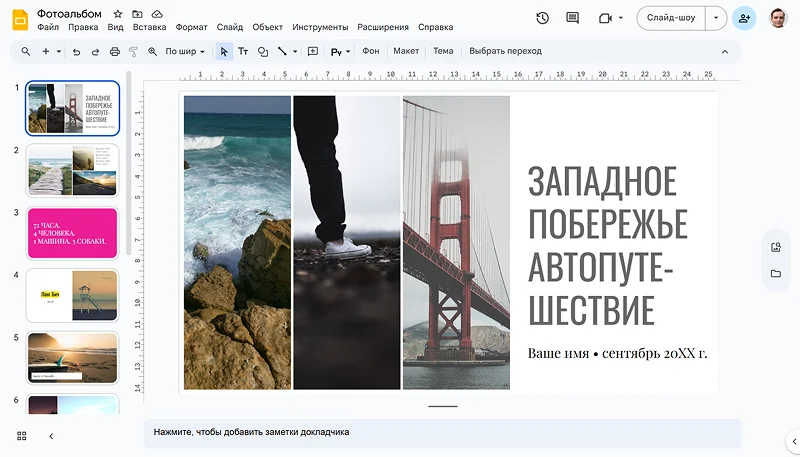Open the Формат menu
This screenshot has width=800, height=457.
point(191,27)
